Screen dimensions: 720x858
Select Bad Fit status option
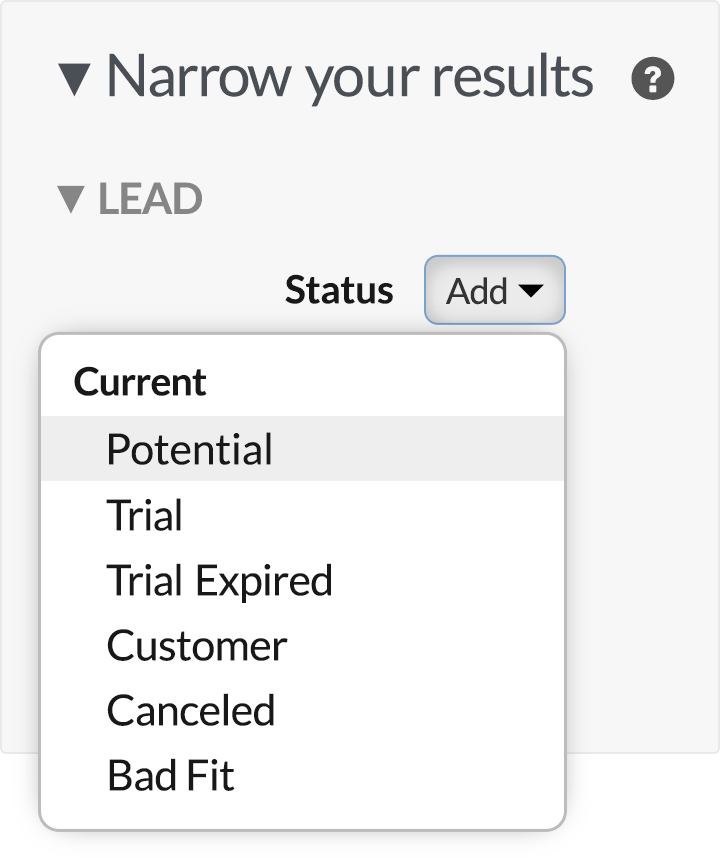point(303,775)
